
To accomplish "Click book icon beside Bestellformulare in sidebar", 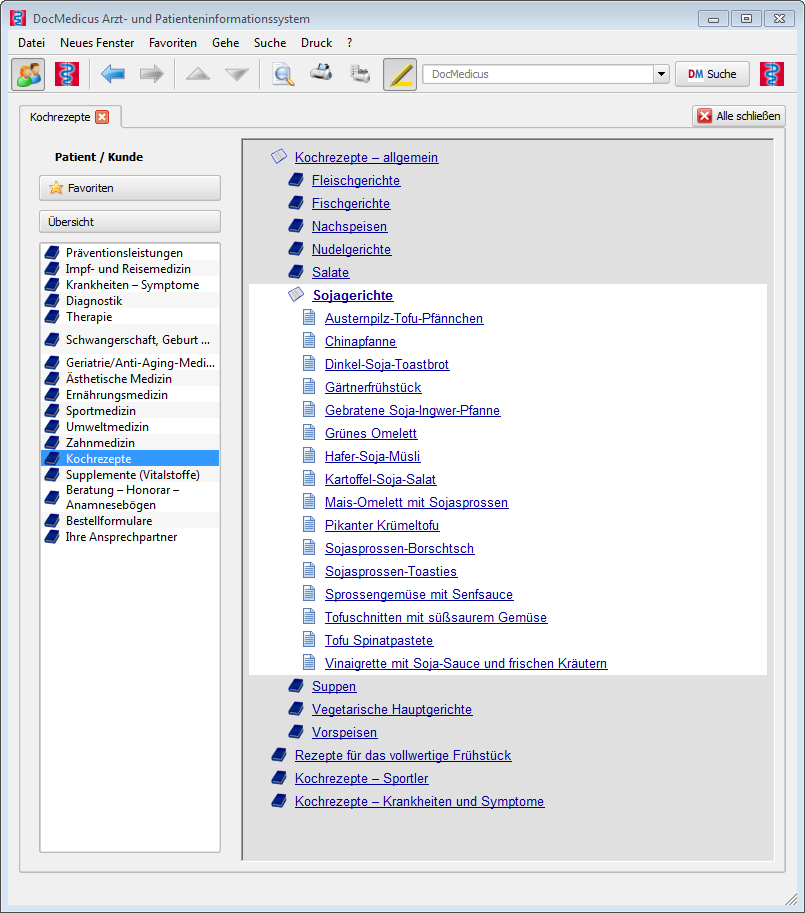I will [52, 520].
